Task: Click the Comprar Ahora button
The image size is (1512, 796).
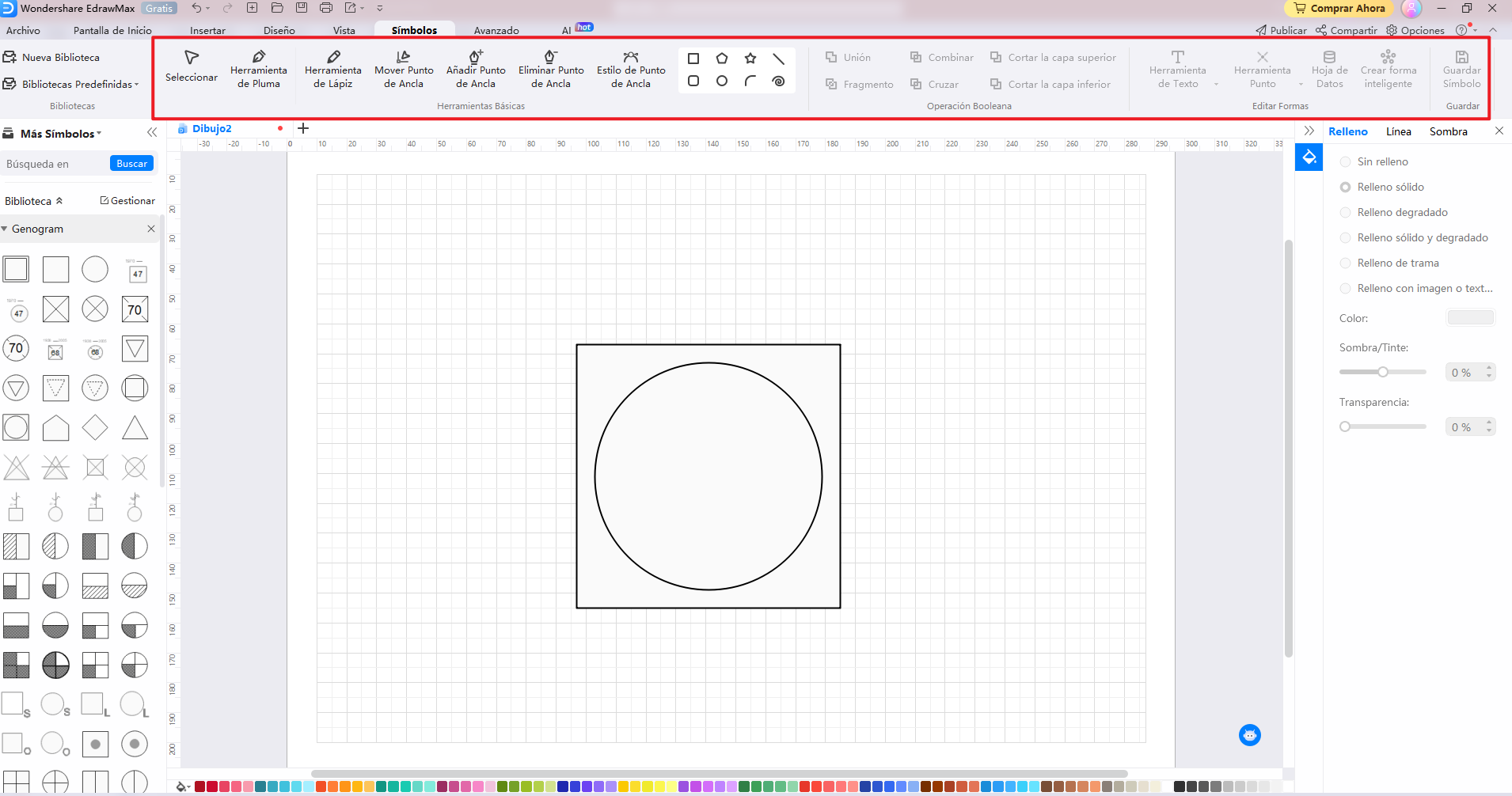Action: [1339, 9]
